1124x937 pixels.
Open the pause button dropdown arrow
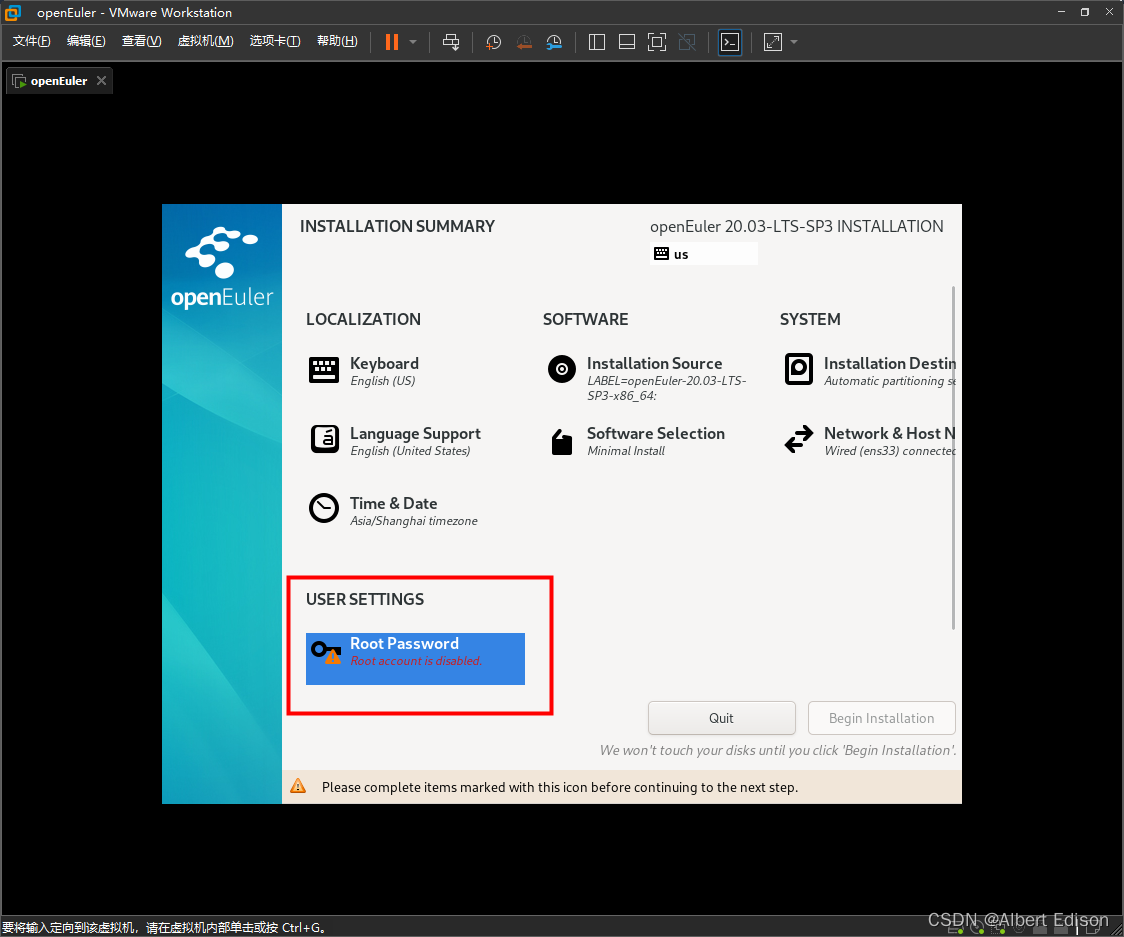pyautogui.click(x=411, y=41)
